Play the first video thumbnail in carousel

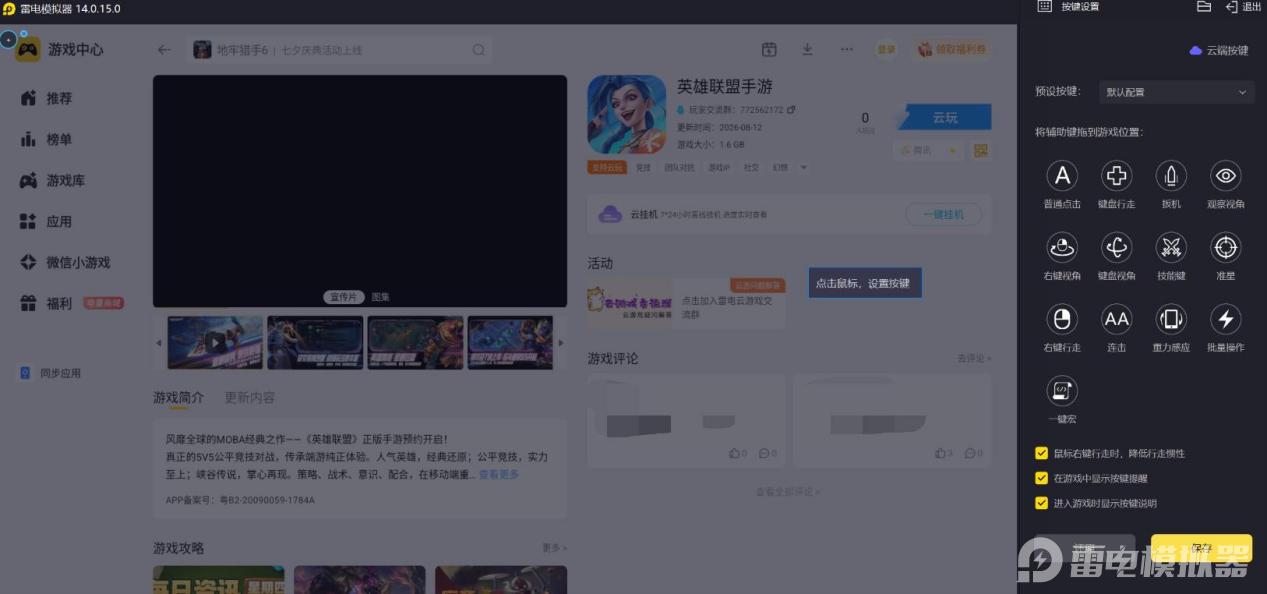click(215, 343)
